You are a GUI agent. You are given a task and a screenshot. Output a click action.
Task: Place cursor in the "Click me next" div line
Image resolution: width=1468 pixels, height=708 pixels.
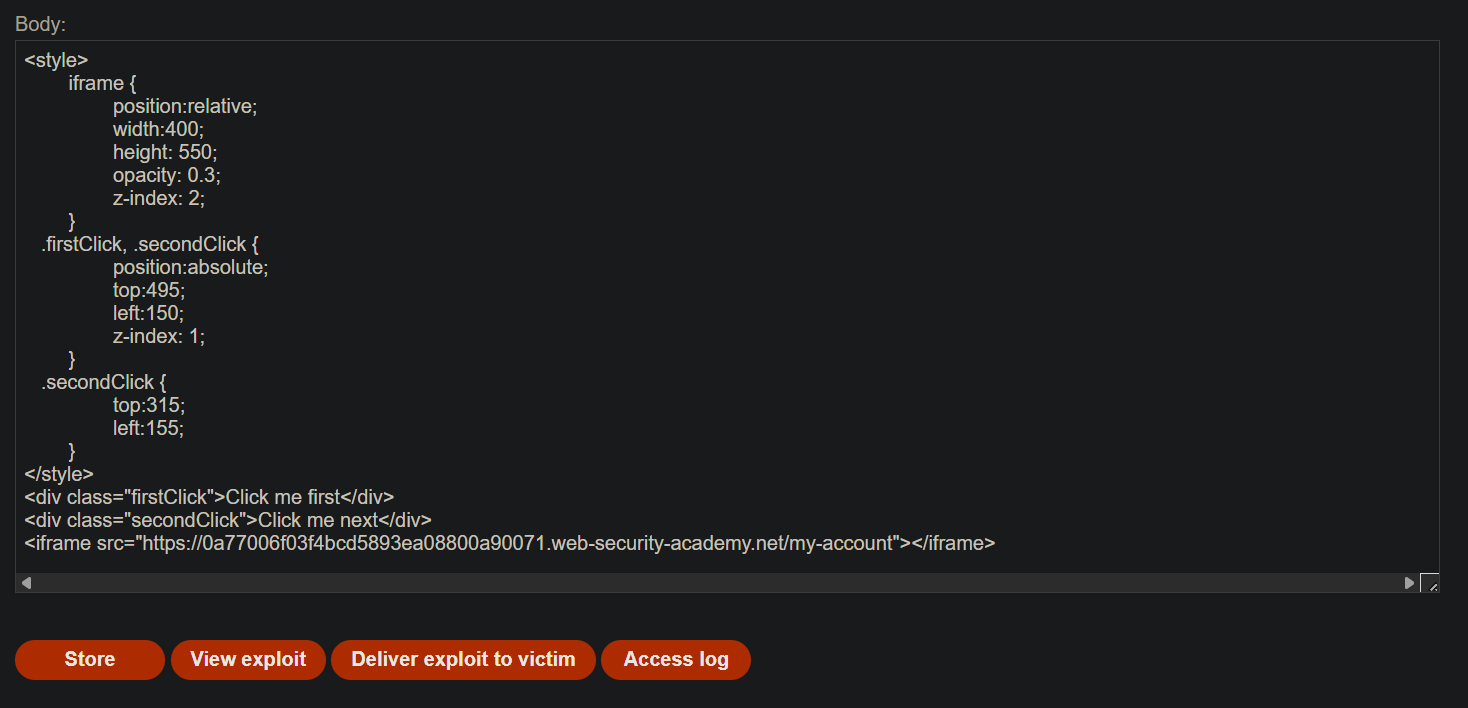click(228, 520)
